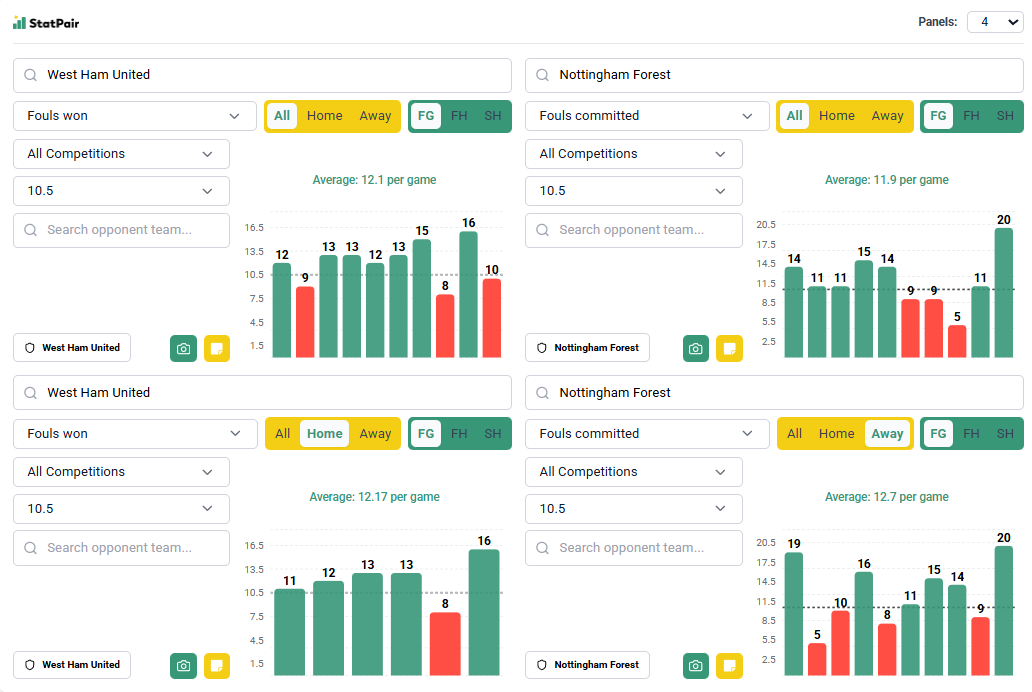This screenshot has width=1032, height=692.
Task: Switch West Ham All-matches panel to Home
Action: (x=325, y=116)
